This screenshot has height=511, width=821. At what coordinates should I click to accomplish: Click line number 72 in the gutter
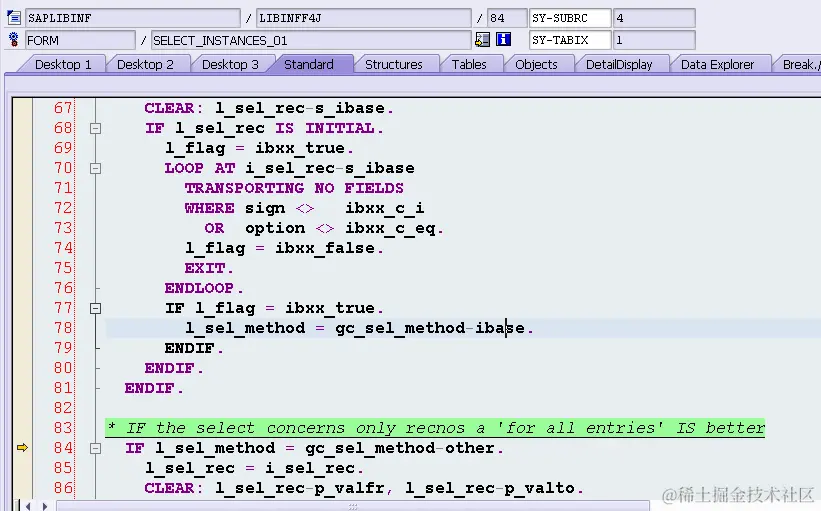coord(63,208)
